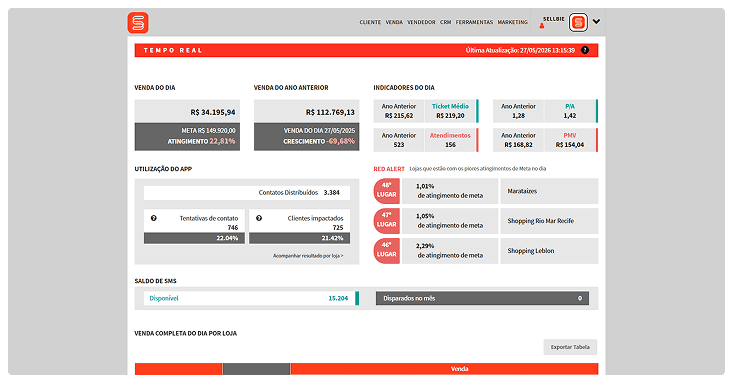
Task: Click the Disponível SMS balance 15.204
Action: (x=251, y=298)
